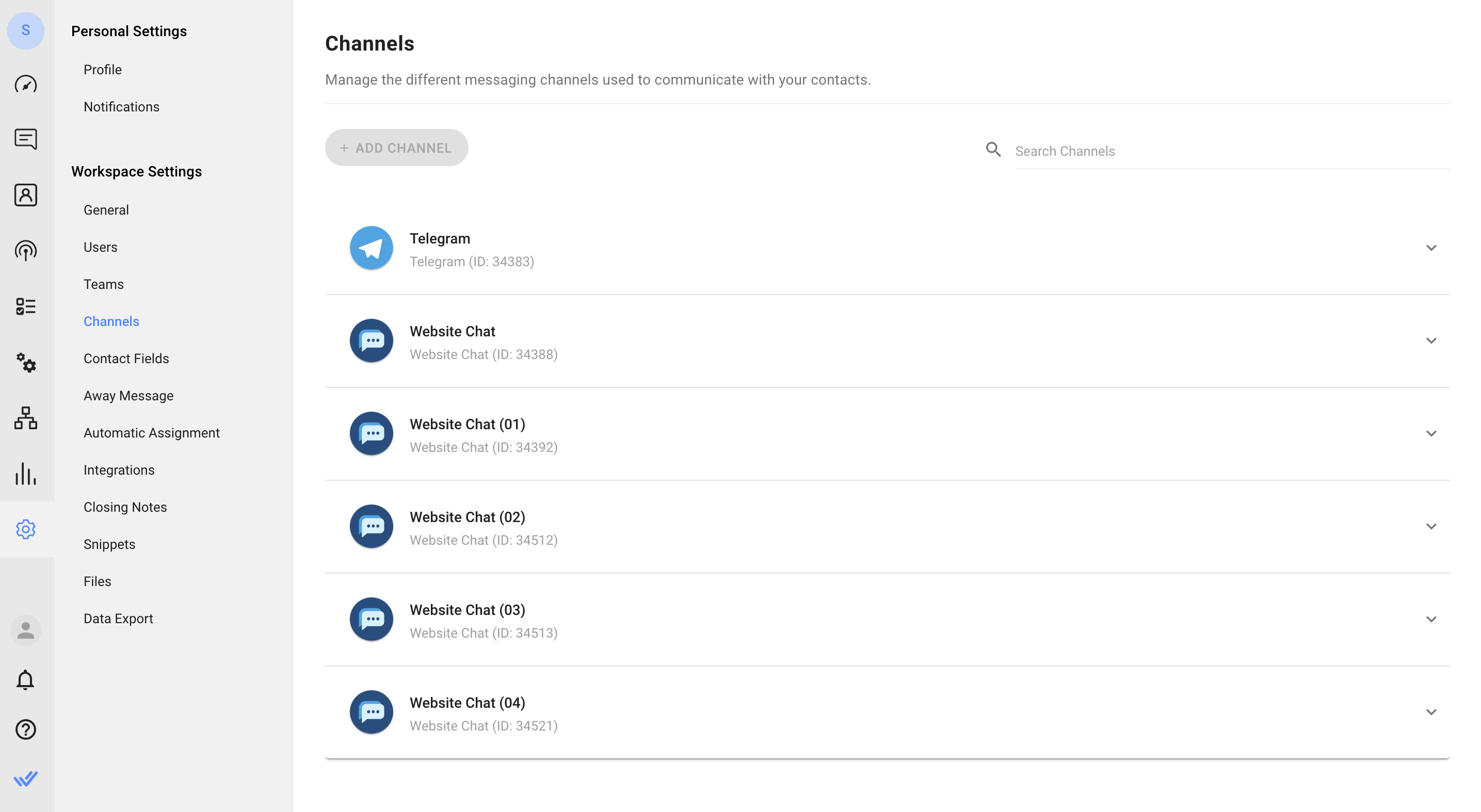Expand the Website Chat (01) row
This screenshot has width=1481, height=812.
[1431, 433]
